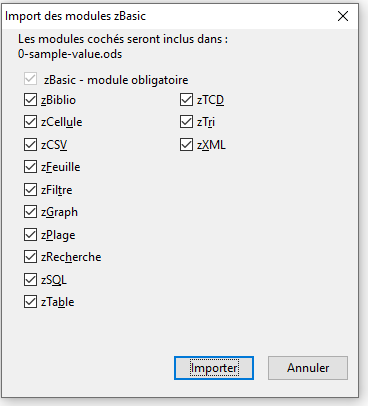Screen dimensions: 368x406
Task: Uncheck the zBiblio module checkbox
Action: (x=30, y=100)
